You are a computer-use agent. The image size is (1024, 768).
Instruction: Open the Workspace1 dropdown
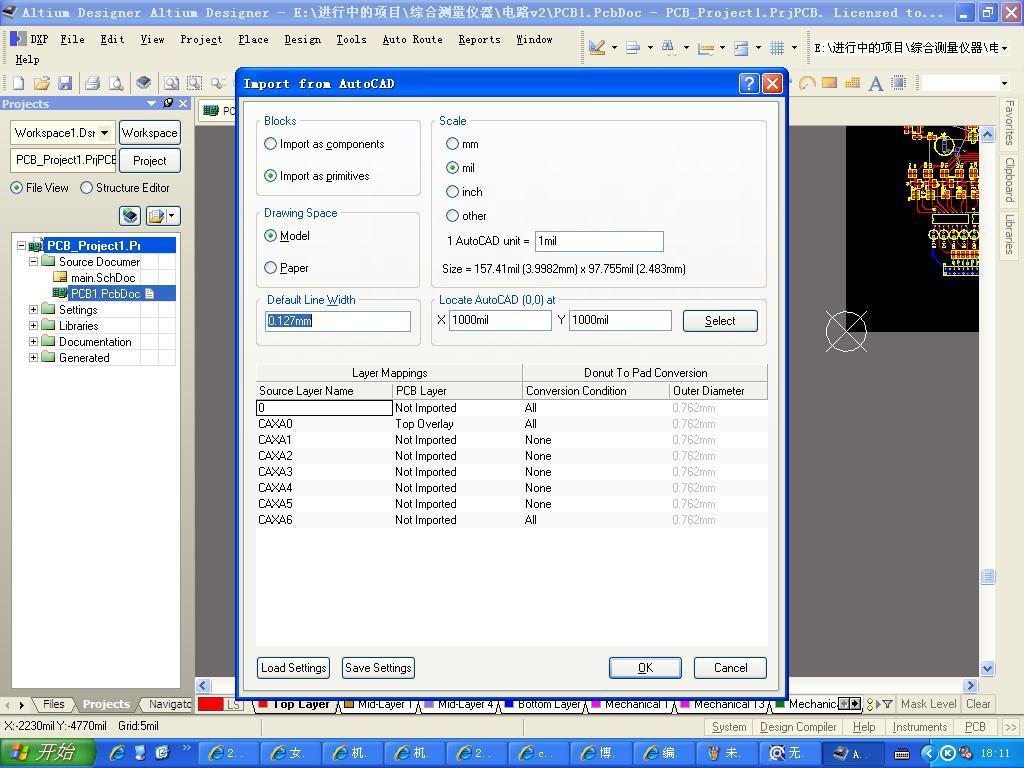(104, 133)
